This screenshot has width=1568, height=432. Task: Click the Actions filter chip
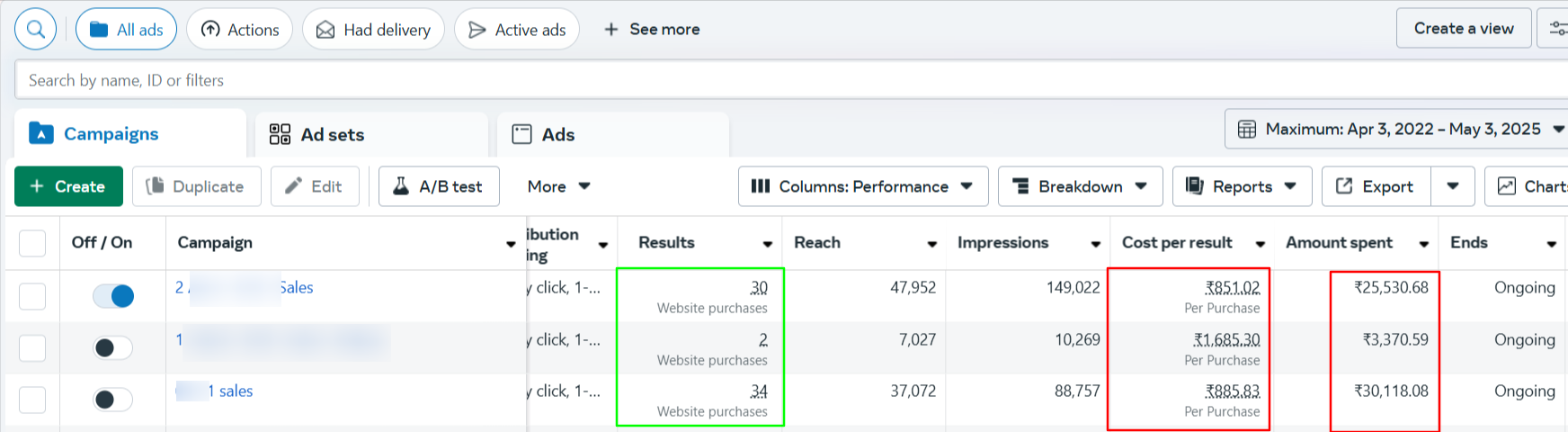(239, 30)
